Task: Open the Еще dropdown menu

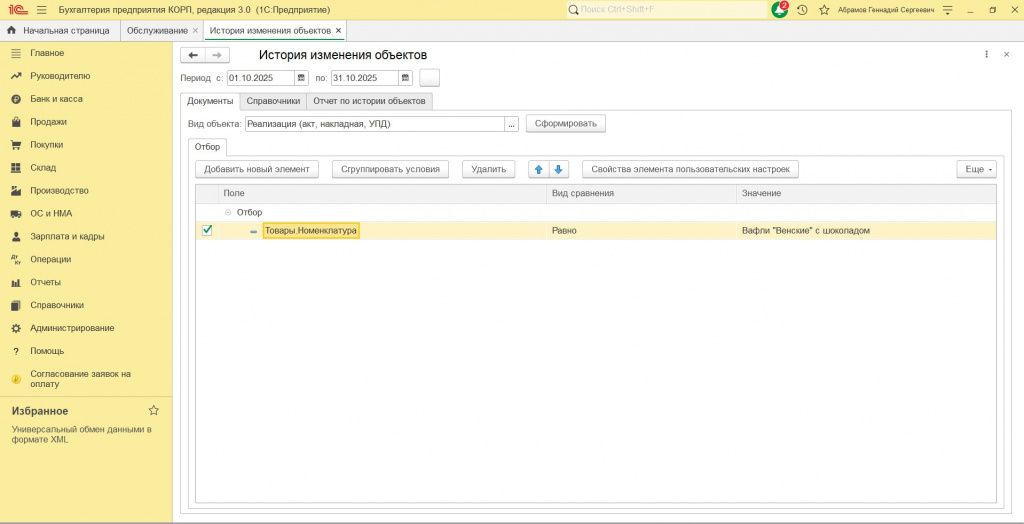Action: 976,169
